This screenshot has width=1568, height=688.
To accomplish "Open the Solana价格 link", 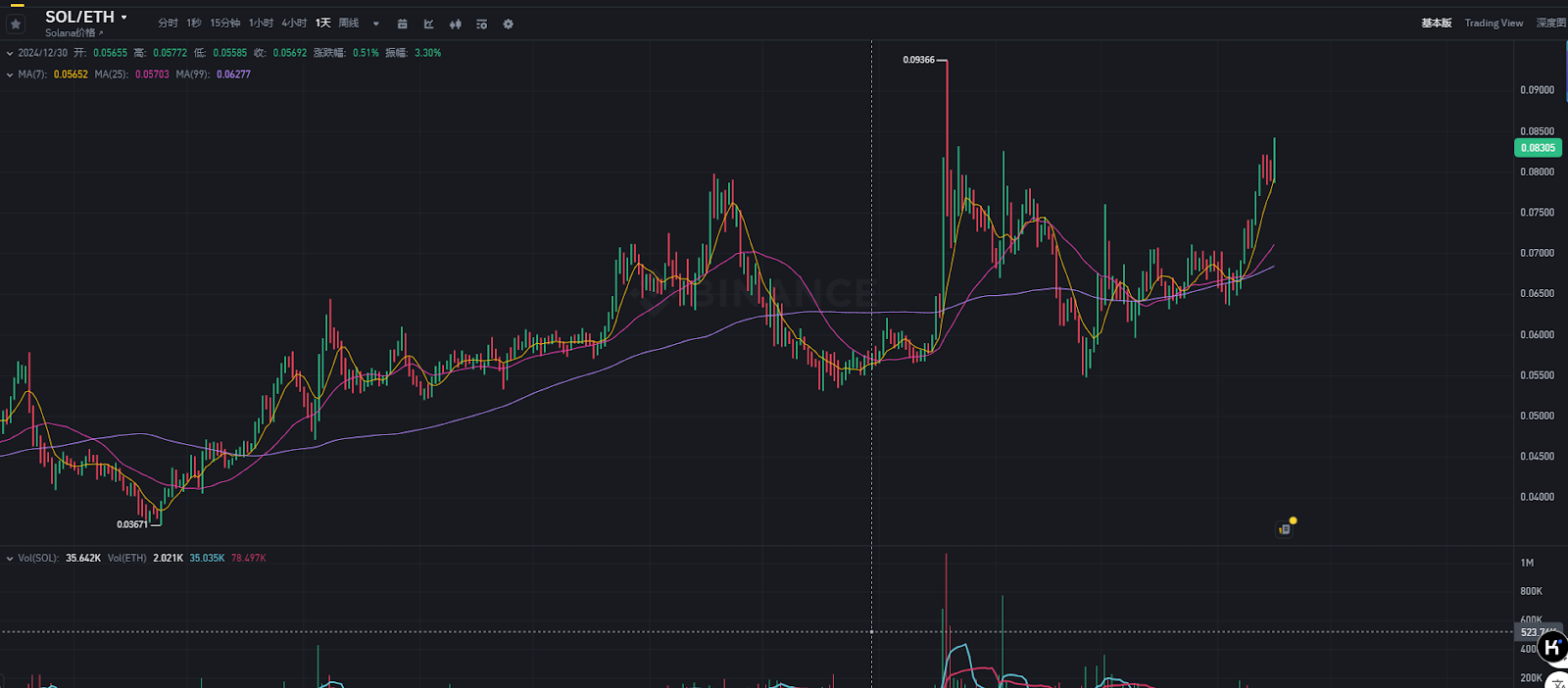I will pyautogui.click(x=74, y=32).
